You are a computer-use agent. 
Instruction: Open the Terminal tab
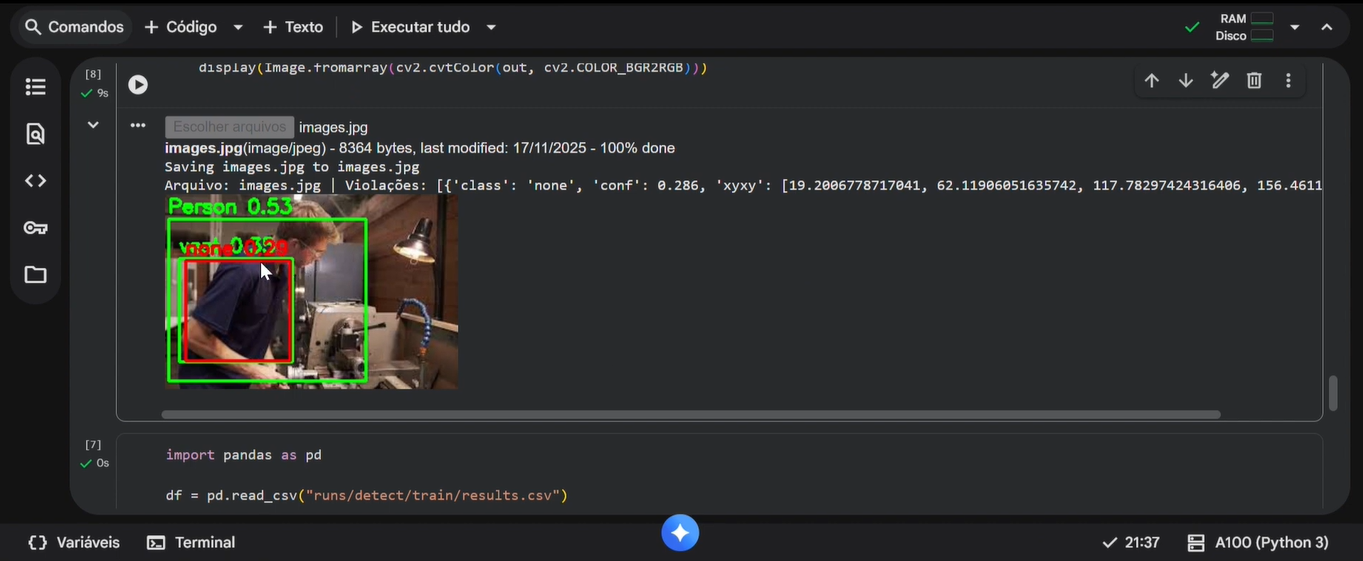pos(191,543)
